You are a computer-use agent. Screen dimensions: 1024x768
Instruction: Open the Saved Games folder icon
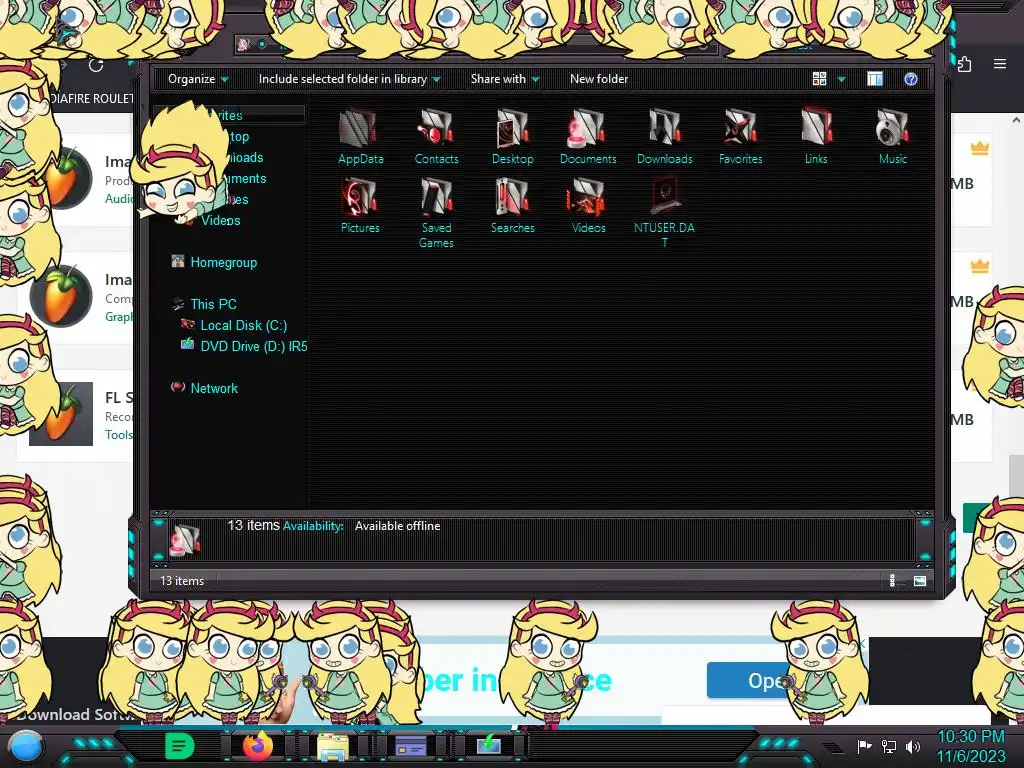436,197
